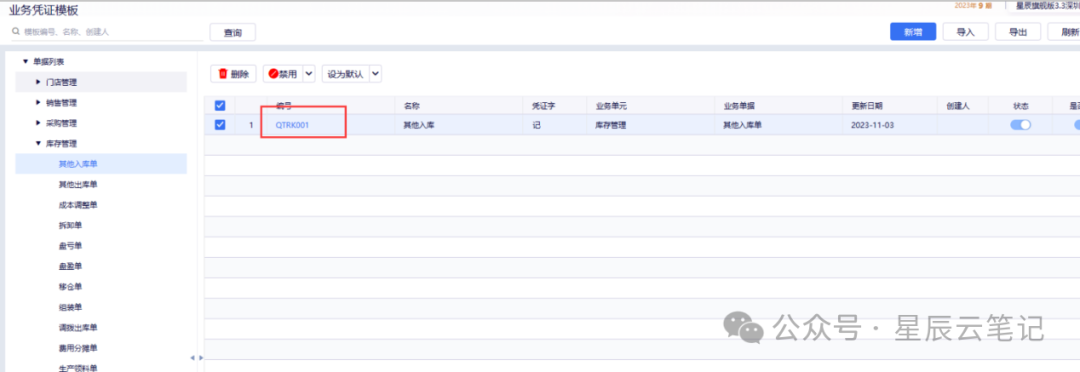Click the right-pointing panel splitter arrow
The image size is (1080, 372).
coord(200,358)
